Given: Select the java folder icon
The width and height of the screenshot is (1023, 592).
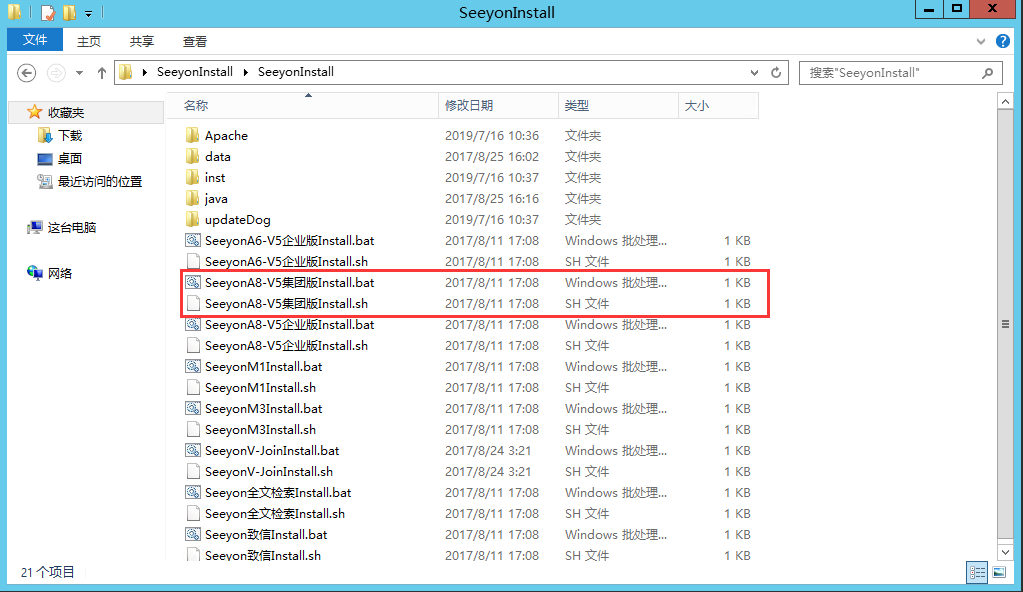Looking at the screenshot, I should click(192, 198).
